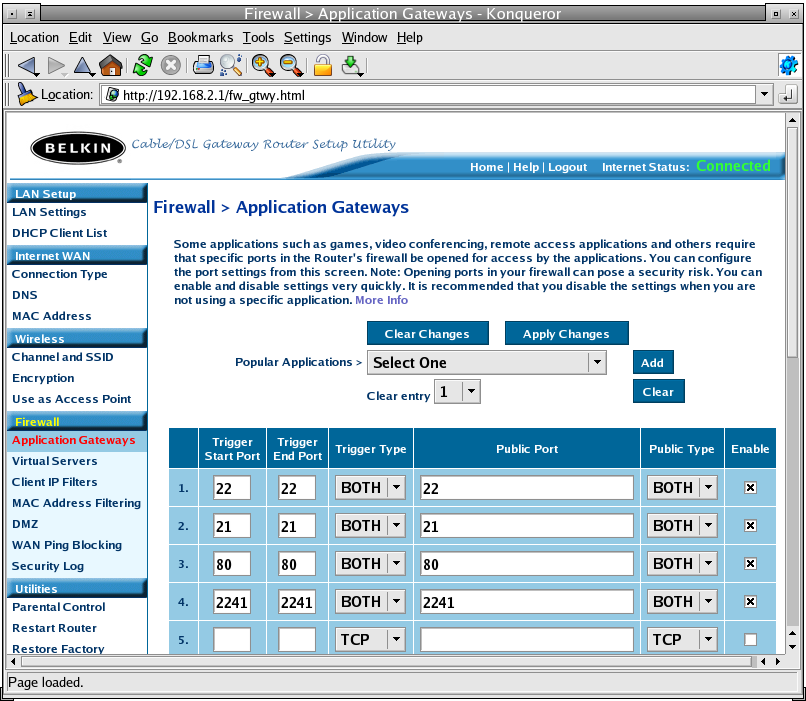Click the Forward navigation arrow icon

(56, 66)
